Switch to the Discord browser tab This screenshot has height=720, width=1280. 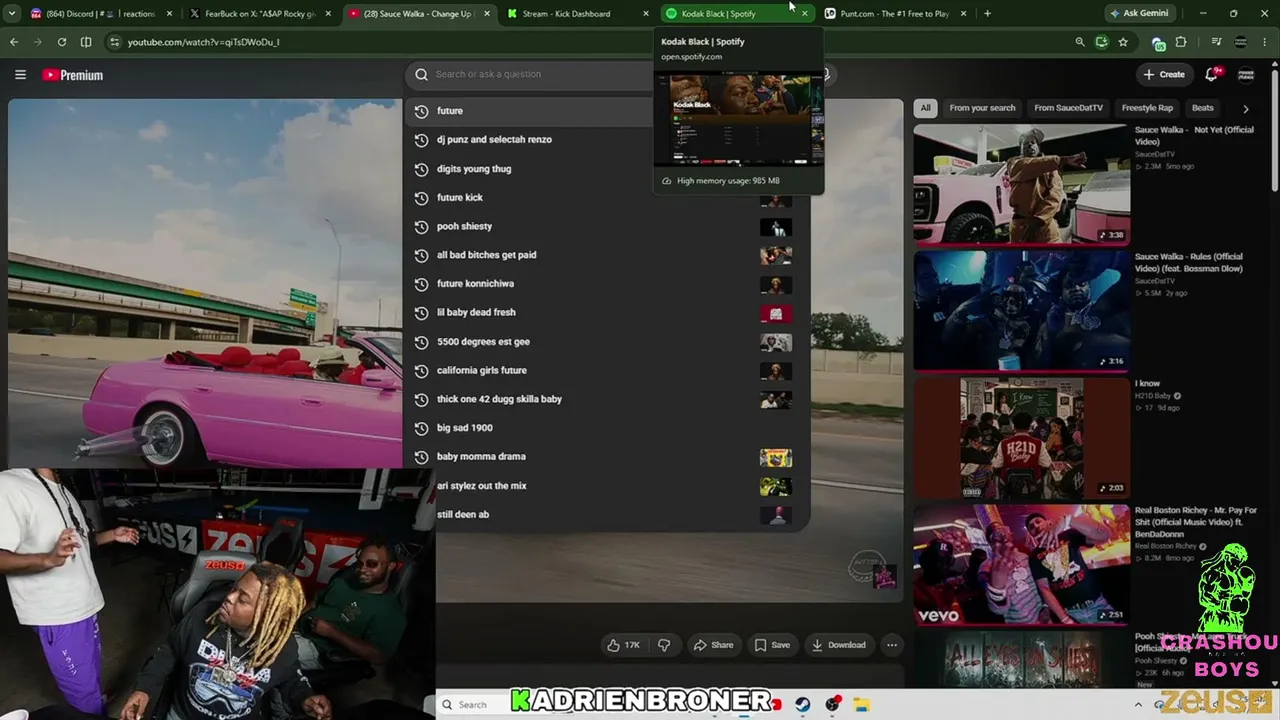(x=100, y=14)
